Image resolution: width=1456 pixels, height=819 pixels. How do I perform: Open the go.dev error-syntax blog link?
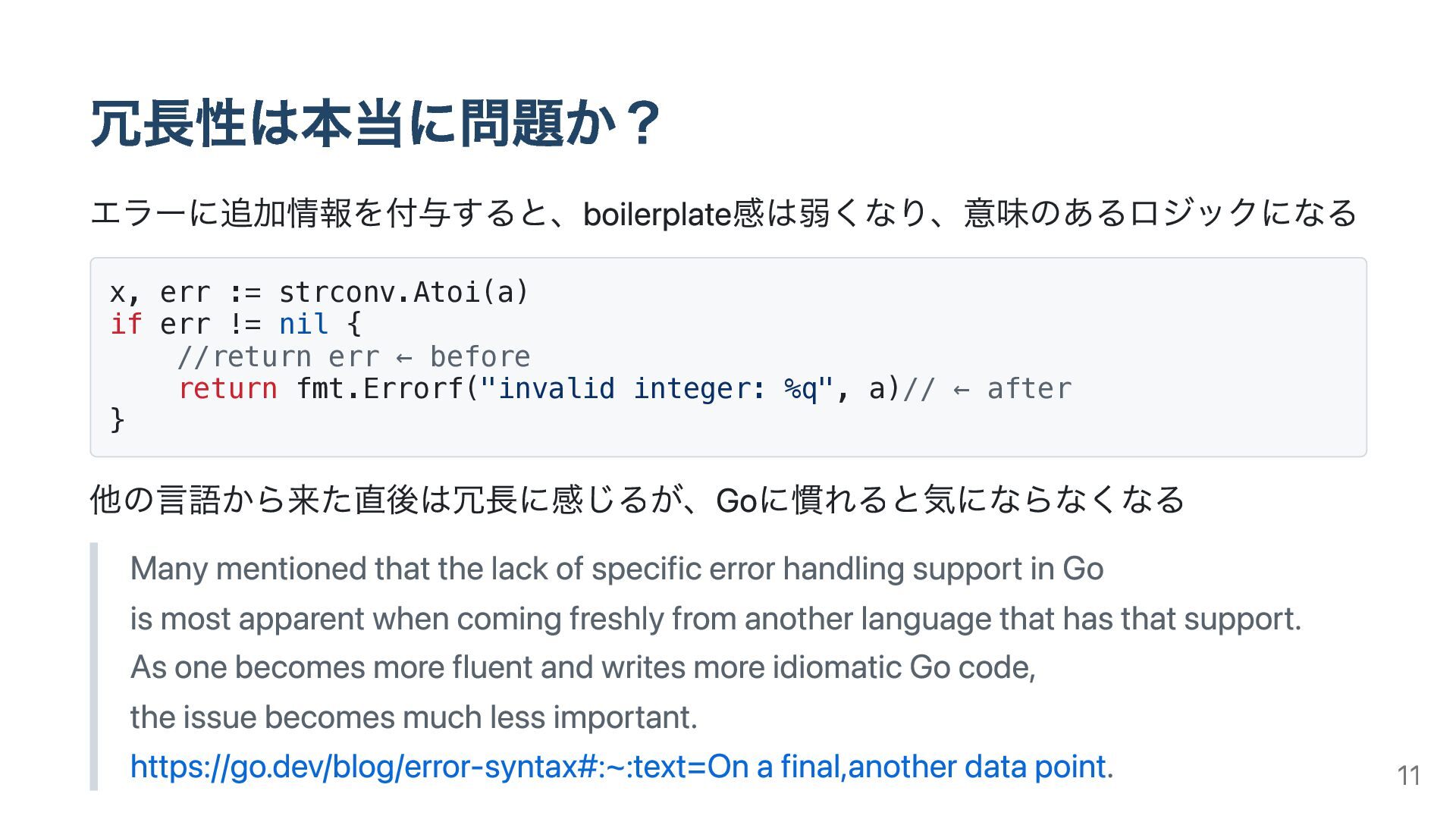pos(622,767)
